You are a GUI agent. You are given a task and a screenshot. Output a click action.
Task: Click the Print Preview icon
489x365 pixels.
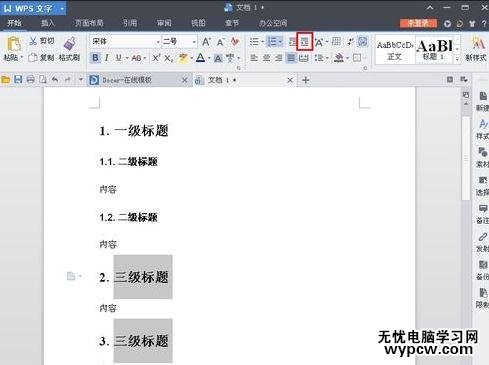pos(43,80)
